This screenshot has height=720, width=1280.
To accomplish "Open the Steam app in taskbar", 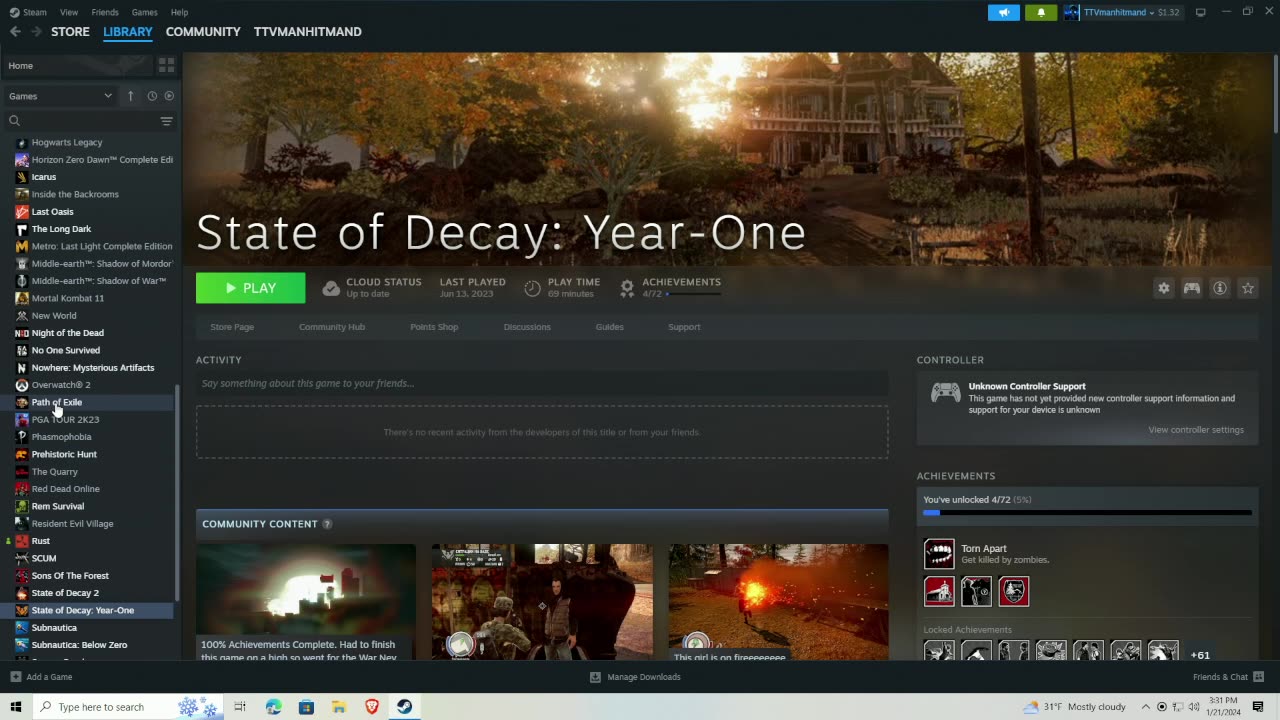I will click(405, 707).
